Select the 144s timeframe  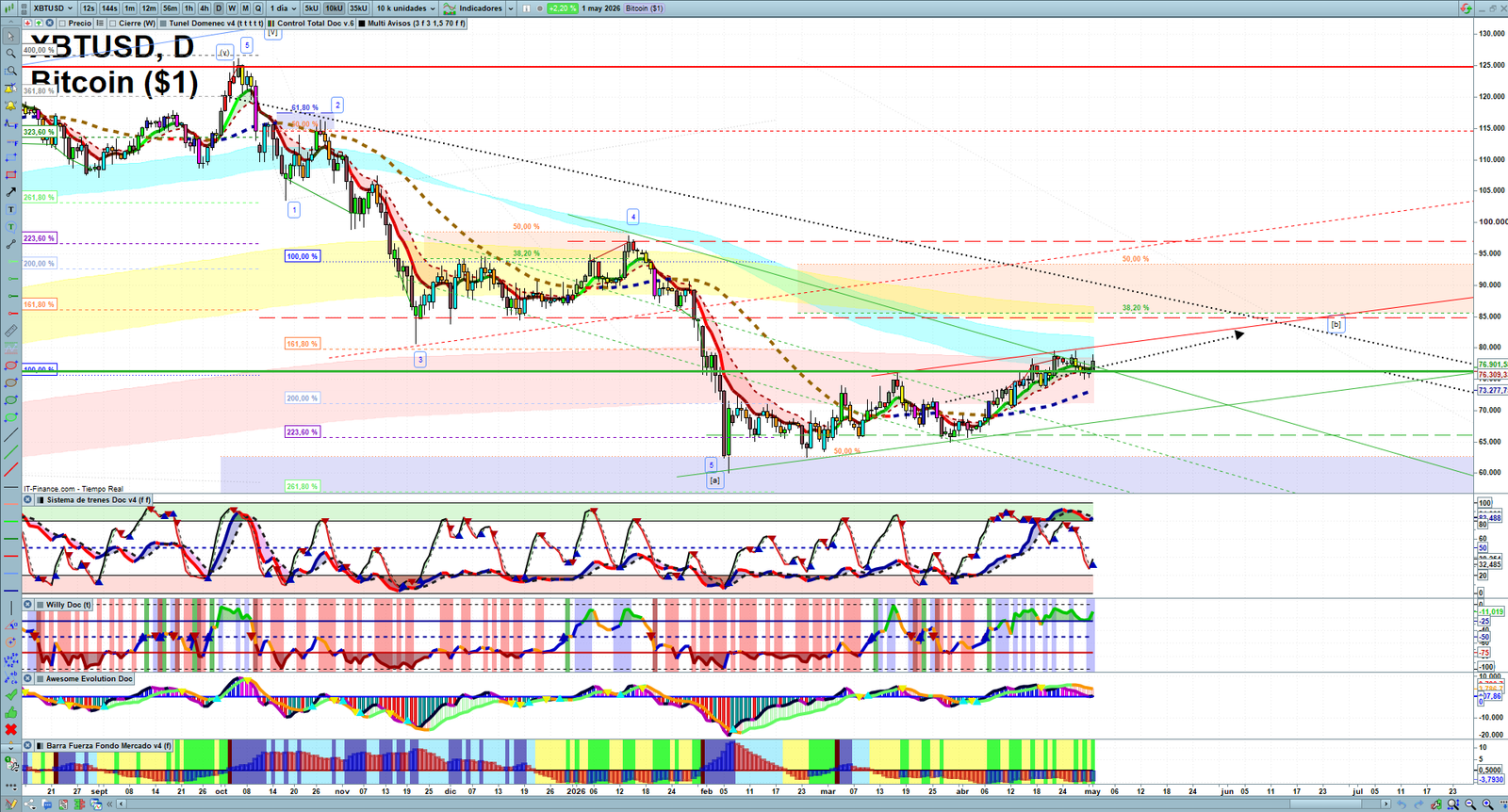pyautogui.click(x=109, y=8)
